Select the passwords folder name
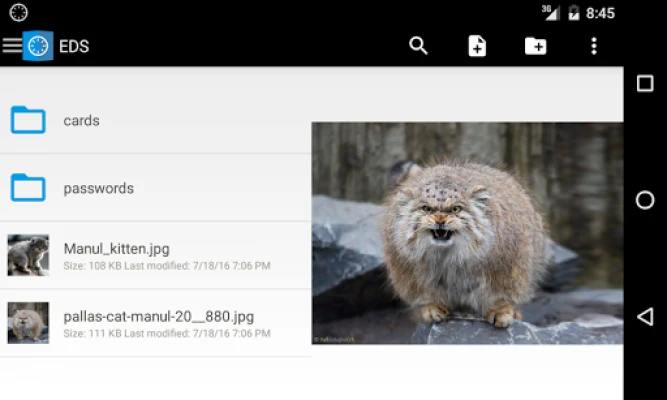The height and width of the screenshot is (400, 667). click(99, 188)
